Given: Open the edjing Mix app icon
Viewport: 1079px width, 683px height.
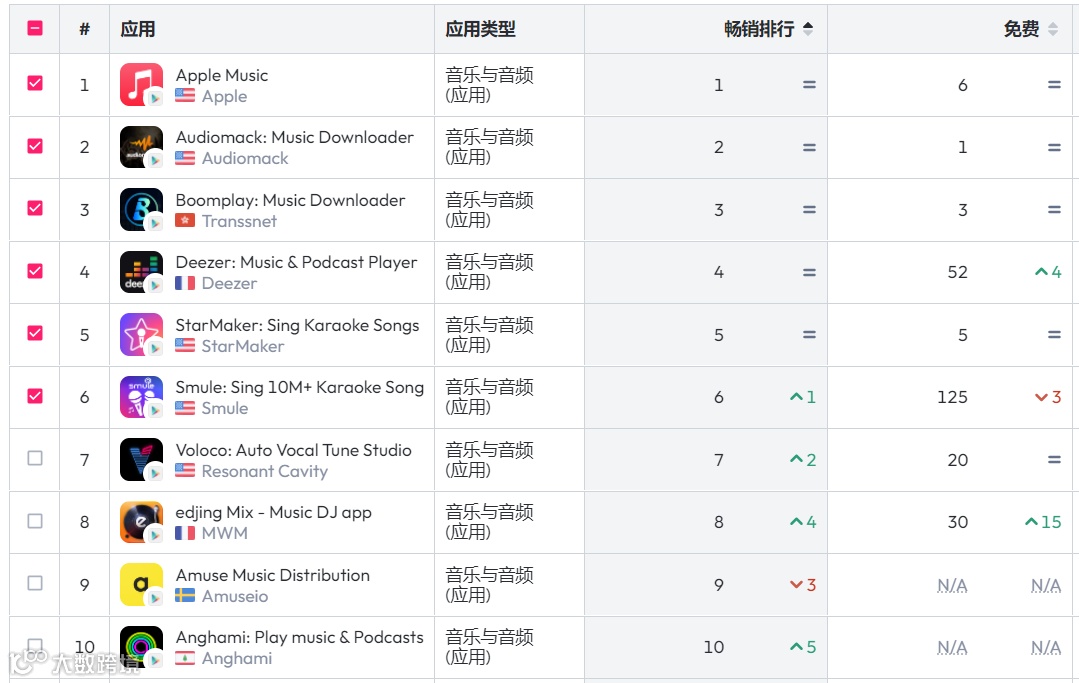Looking at the screenshot, I should 141,522.
